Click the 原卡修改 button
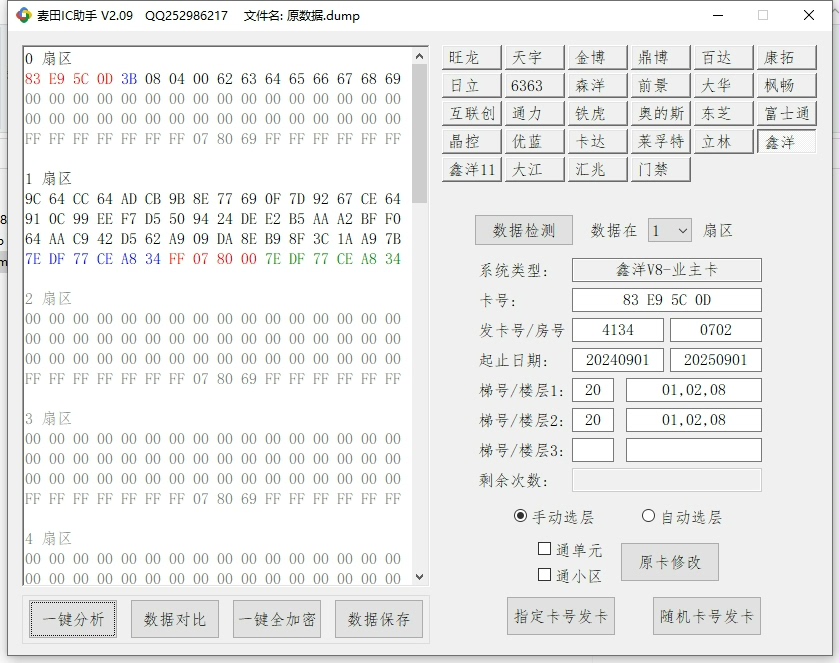The image size is (840, 663). point(670,562)
